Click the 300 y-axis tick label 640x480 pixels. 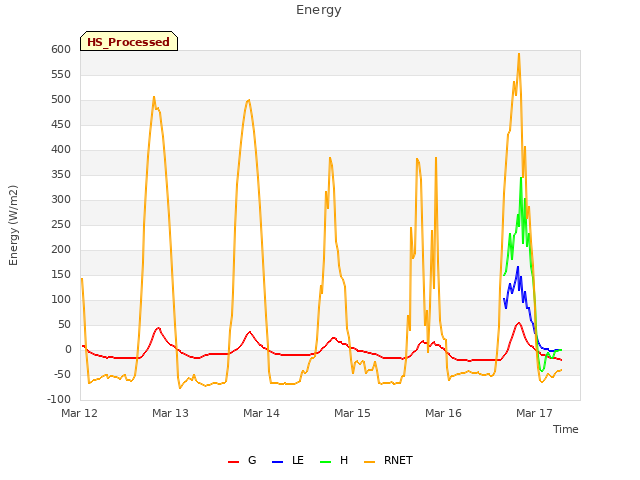(x=61, y=200)
